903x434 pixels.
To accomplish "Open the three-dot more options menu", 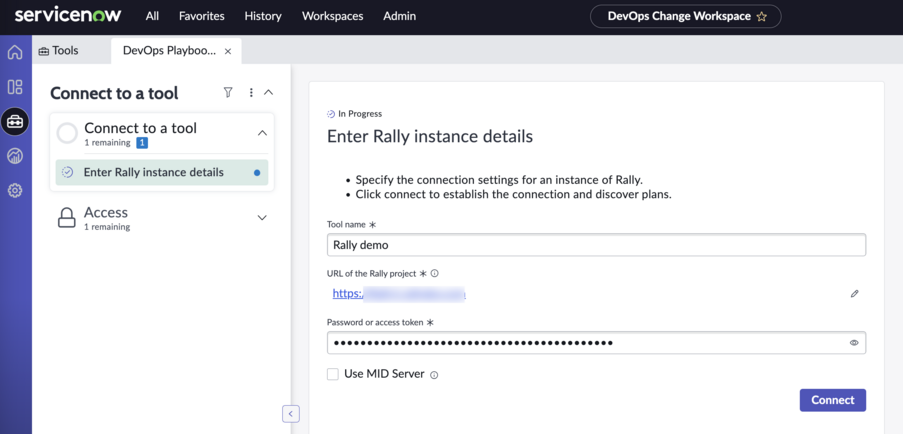I will 251,92.
